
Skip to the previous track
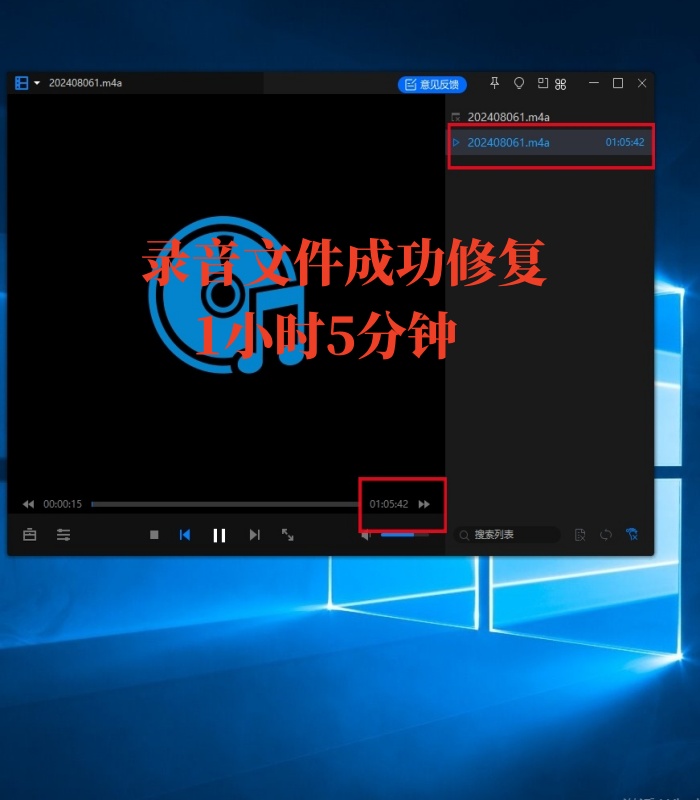tap(185, 535)
